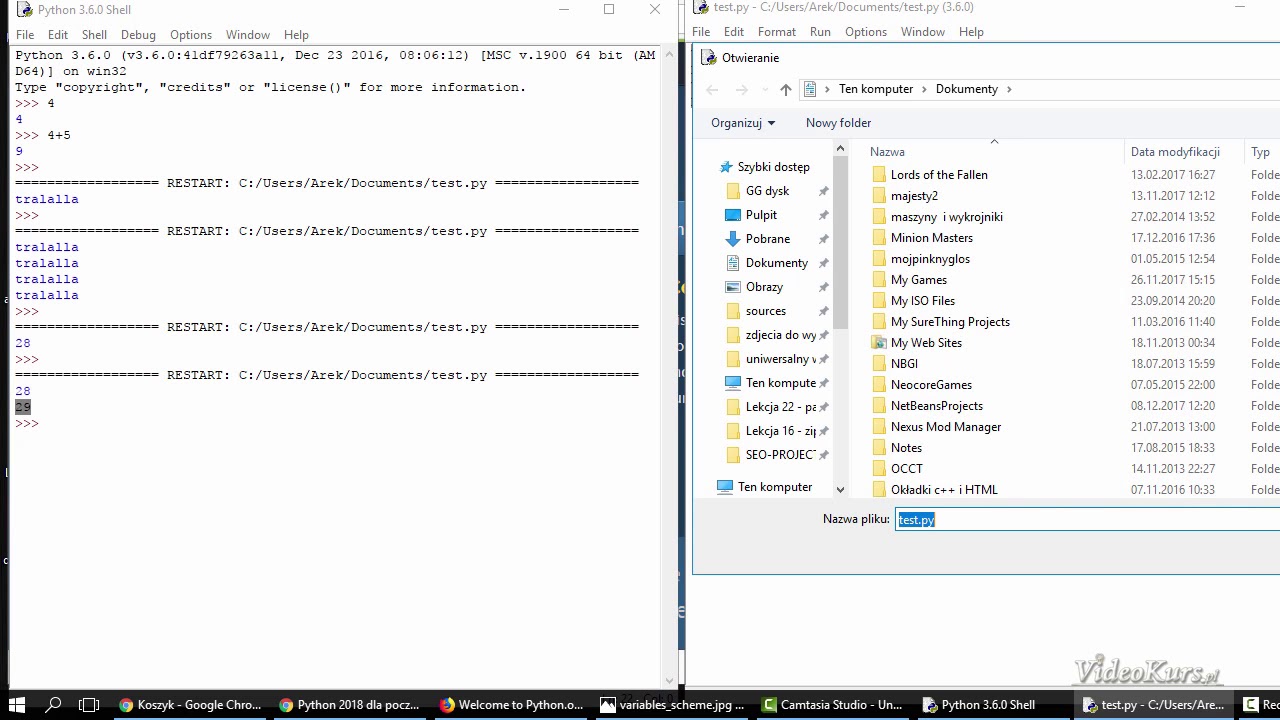Click the Up arrow in the Otwieranie dialog

pos(786,89)
